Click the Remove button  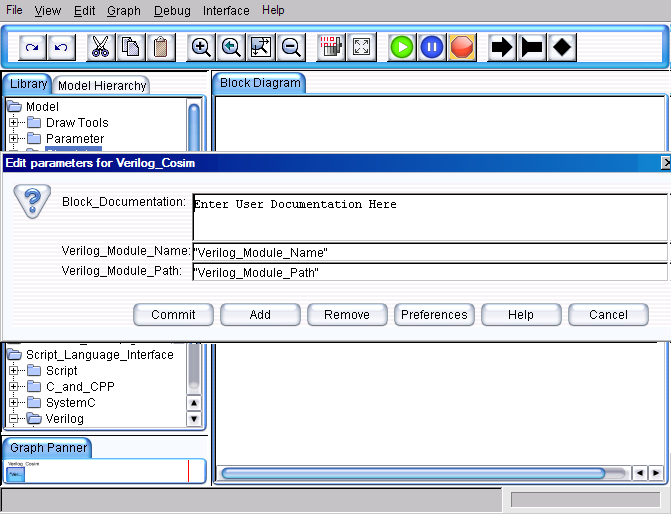[x=347, y=315]
